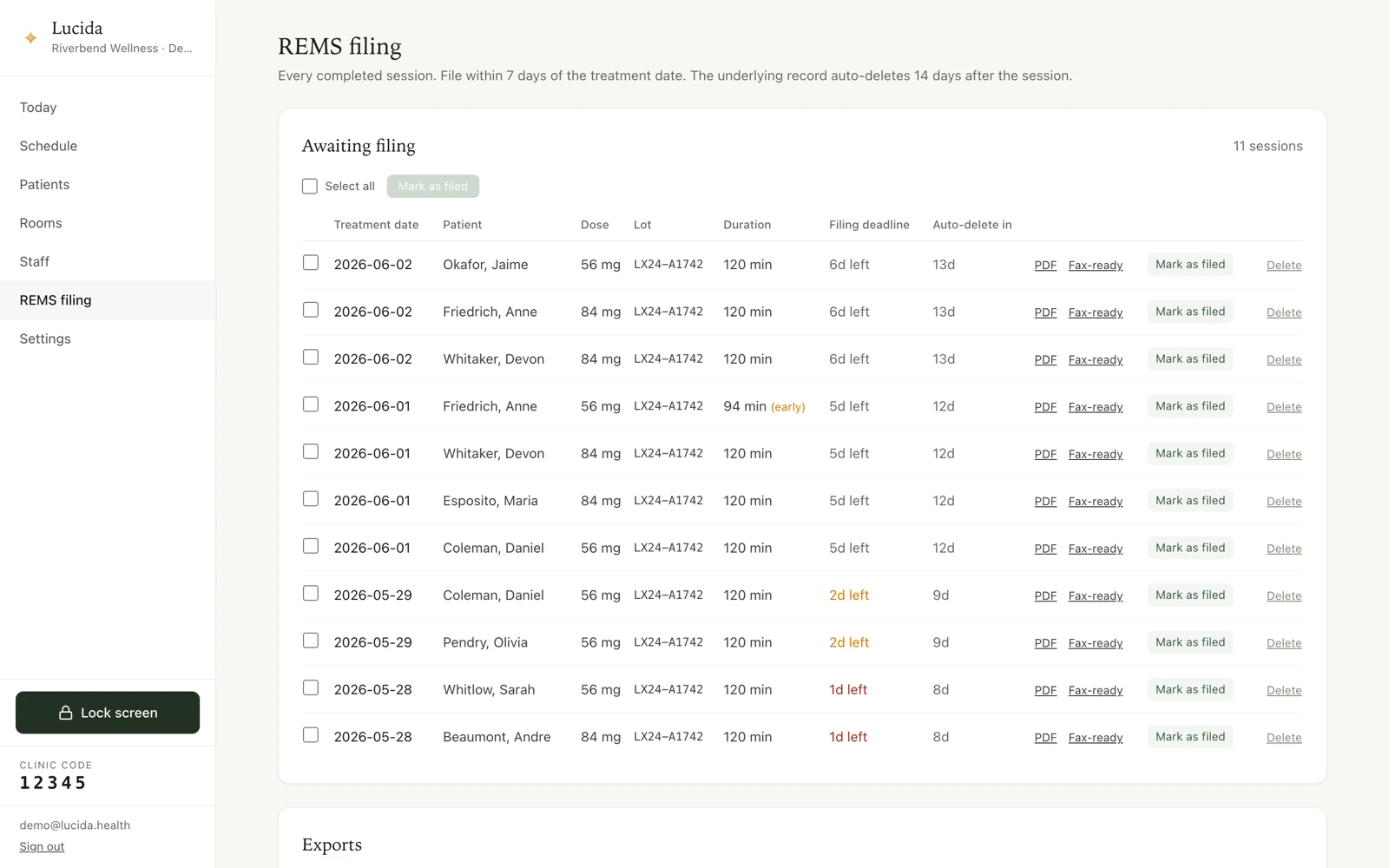Image resolution: width=1389 pixels, height=868 pixels.
Task: Click the Lock screen button
Action: 108,713
